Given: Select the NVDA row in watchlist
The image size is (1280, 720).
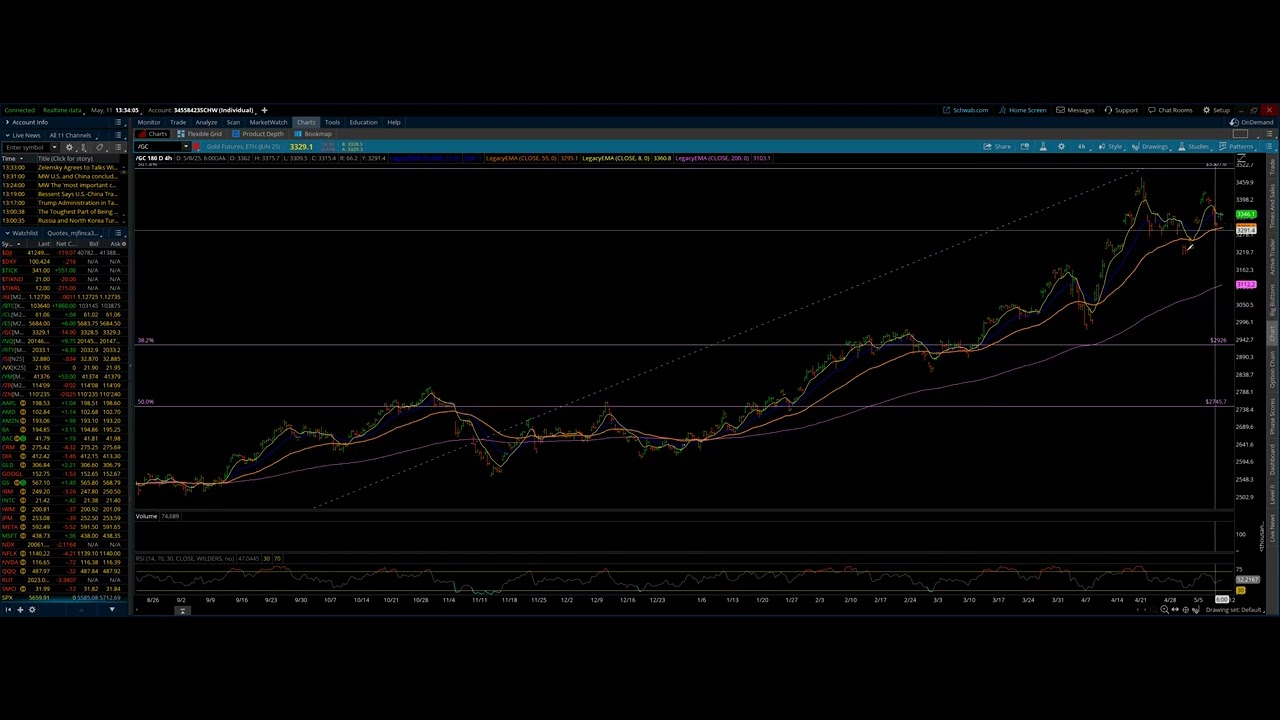Looking at the screenshot, I should click(62, 562).
